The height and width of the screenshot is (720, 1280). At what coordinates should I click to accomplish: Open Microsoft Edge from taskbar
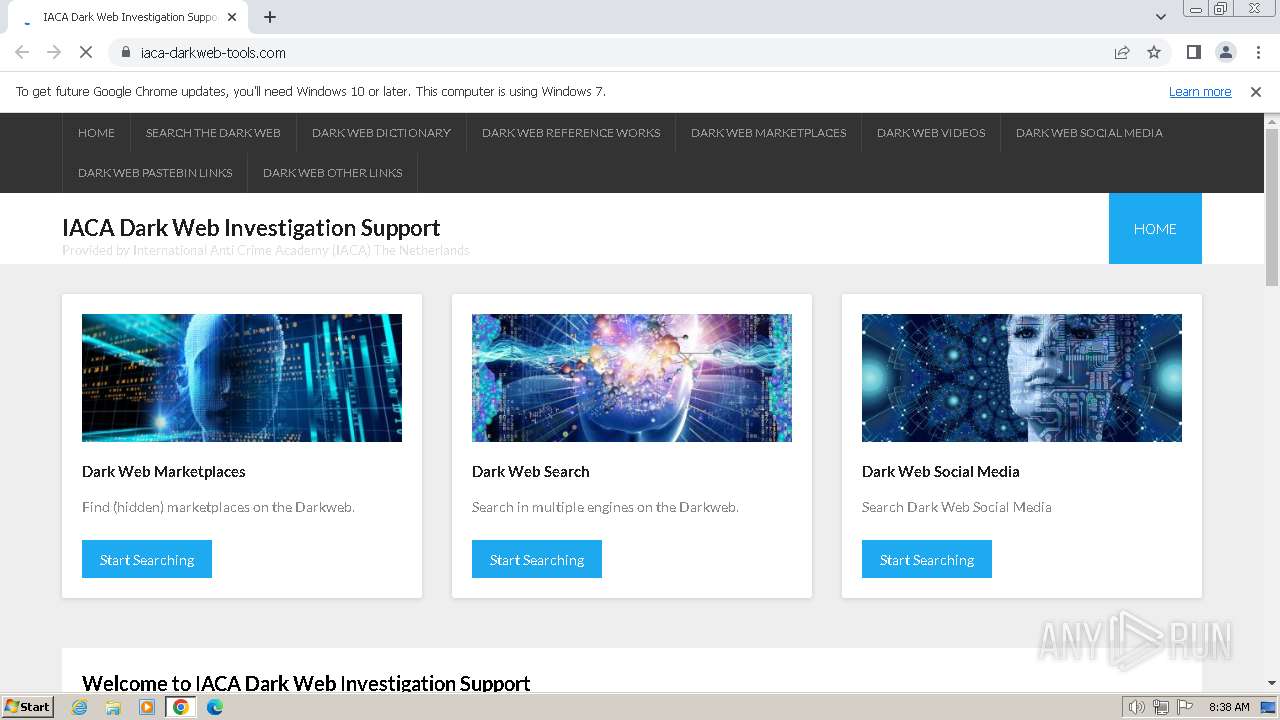(215, 707)
